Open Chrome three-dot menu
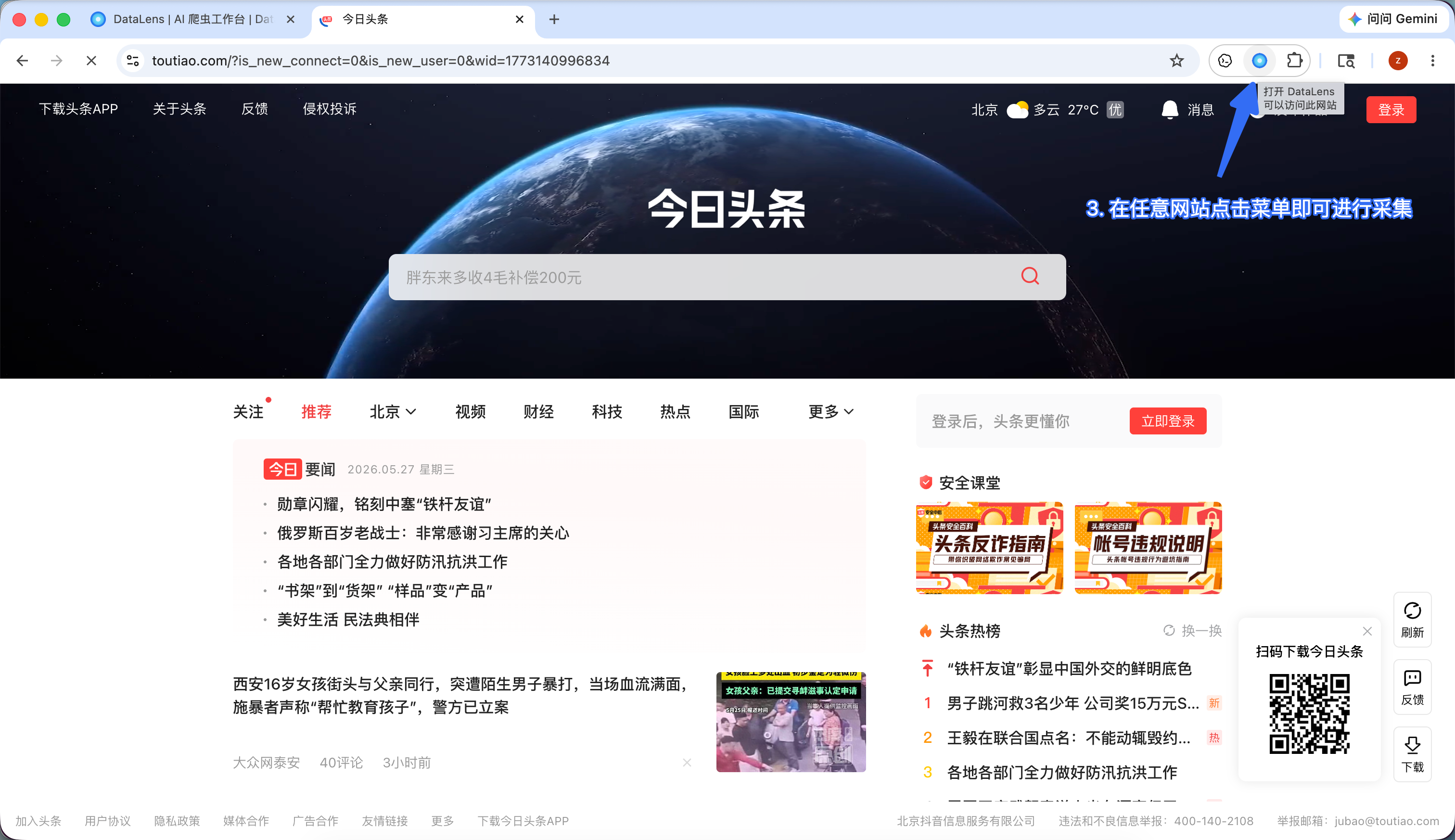Viewport: 1455px width, 840px height. coord(1432,61)
